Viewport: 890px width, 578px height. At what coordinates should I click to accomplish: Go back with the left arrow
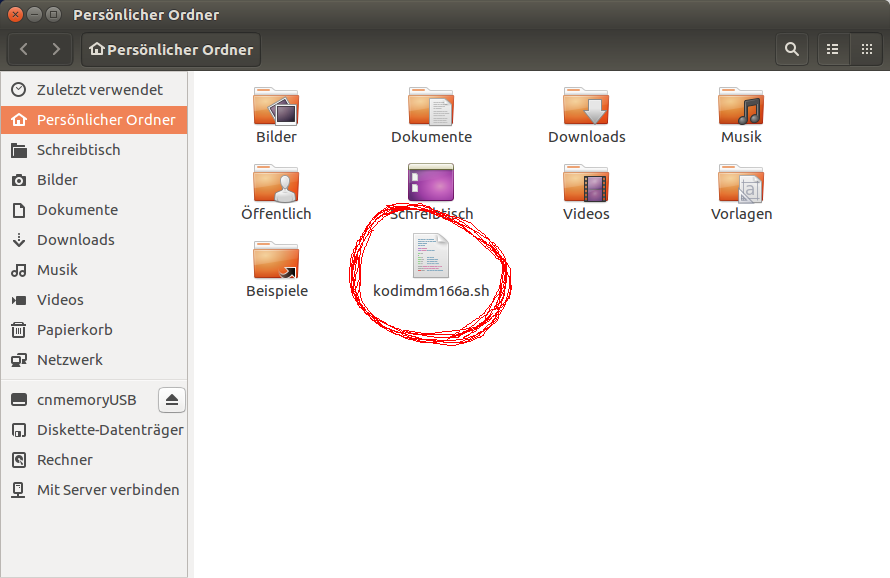(24, 49)
